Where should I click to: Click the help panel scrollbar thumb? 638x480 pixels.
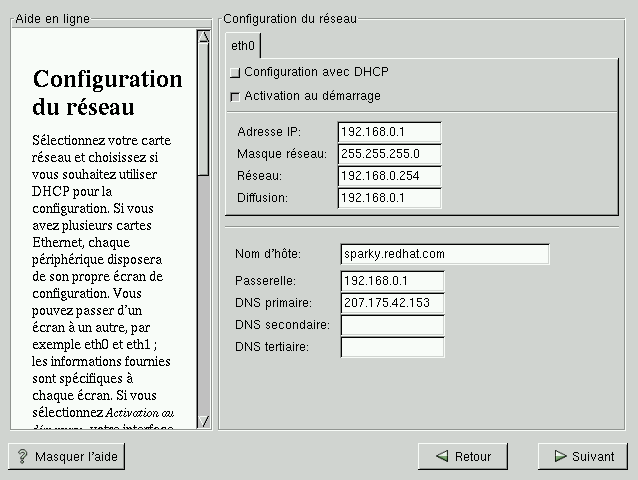coord(204,100)
